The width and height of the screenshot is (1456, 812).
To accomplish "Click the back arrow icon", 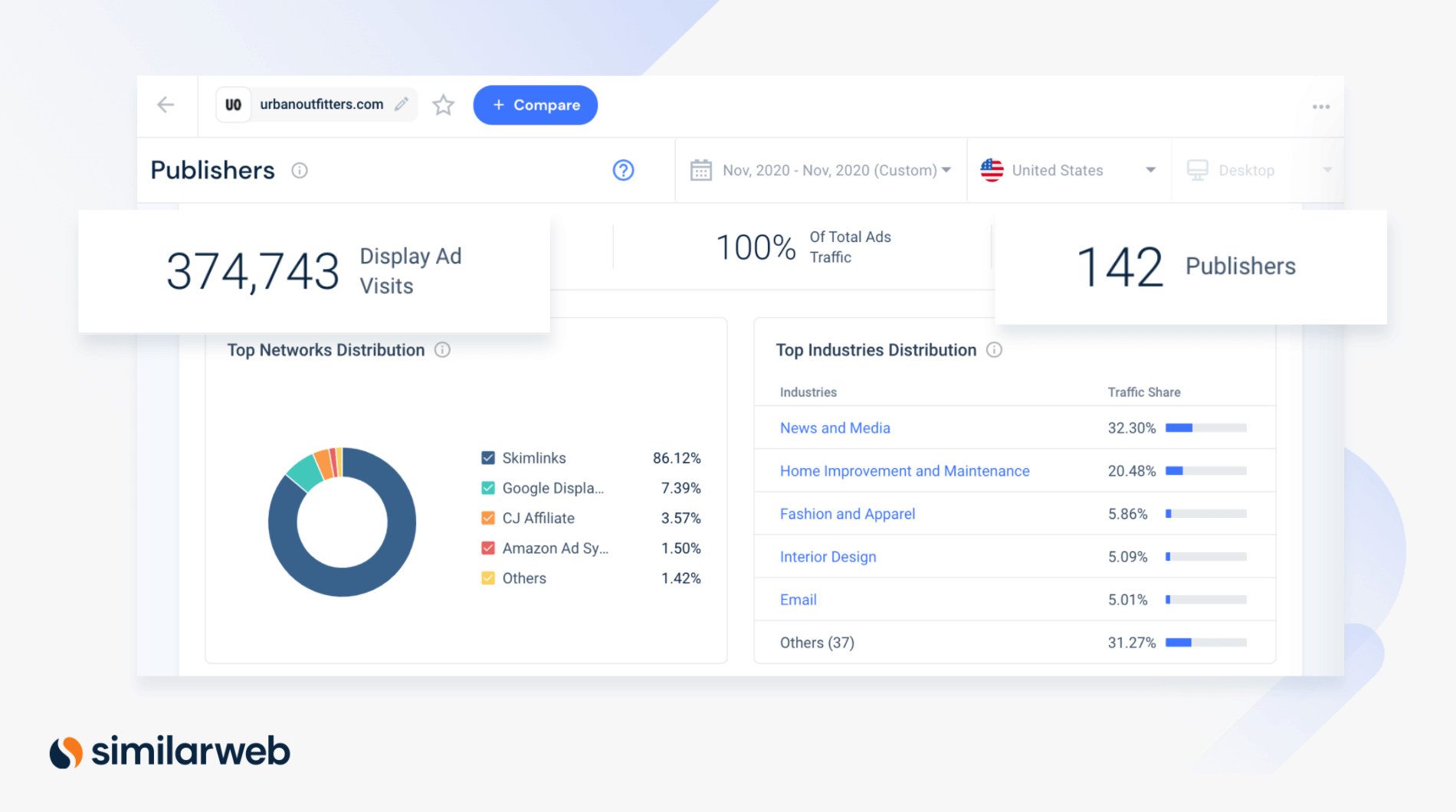I will [x=166, y=105].
